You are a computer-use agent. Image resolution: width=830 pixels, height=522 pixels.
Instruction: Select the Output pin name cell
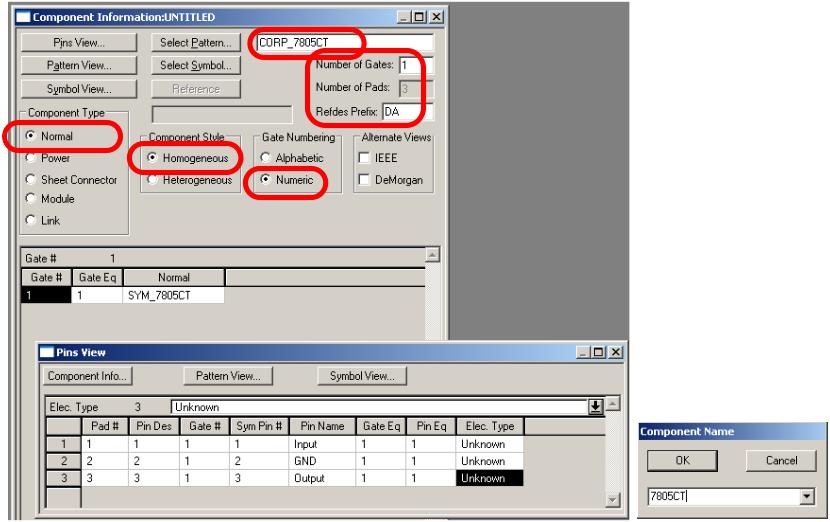pyautogui.click(x=322, y=478)
